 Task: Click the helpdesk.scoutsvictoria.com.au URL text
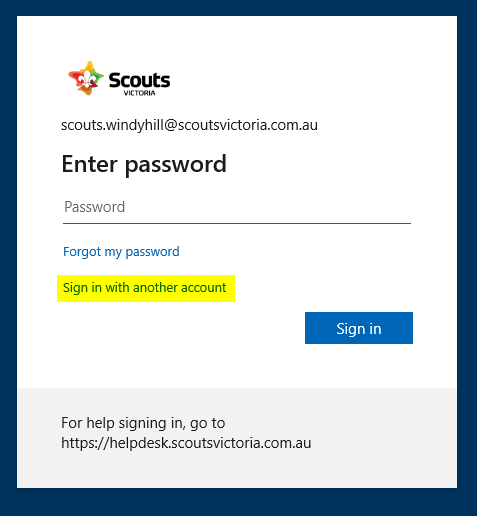pos(186,443)
